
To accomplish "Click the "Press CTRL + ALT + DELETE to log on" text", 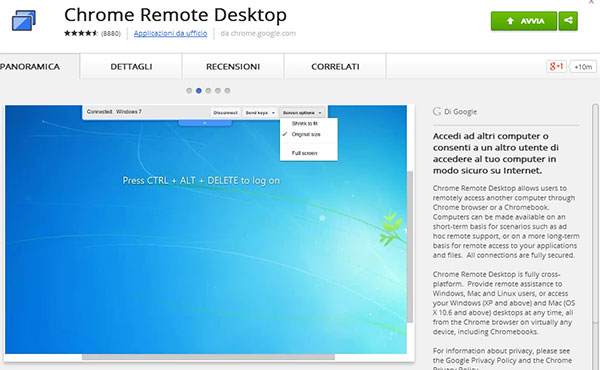I will click(x=201, y=181).
